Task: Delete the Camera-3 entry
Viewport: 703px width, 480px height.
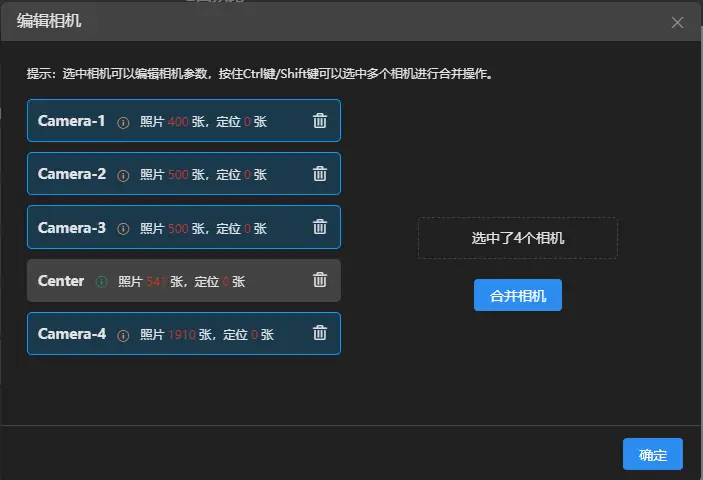Action: pyautogui.click(x=320, y=227)
